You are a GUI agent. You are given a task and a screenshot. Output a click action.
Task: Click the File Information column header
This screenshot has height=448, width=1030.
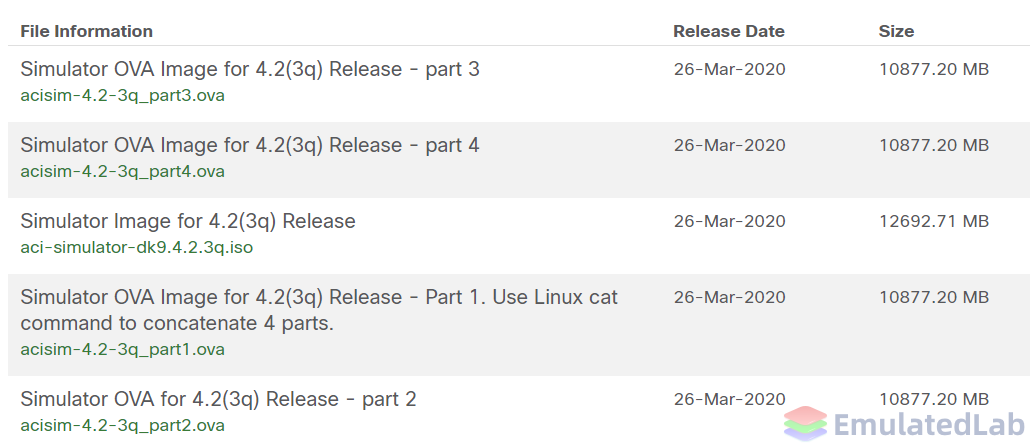tap(87, 31)
